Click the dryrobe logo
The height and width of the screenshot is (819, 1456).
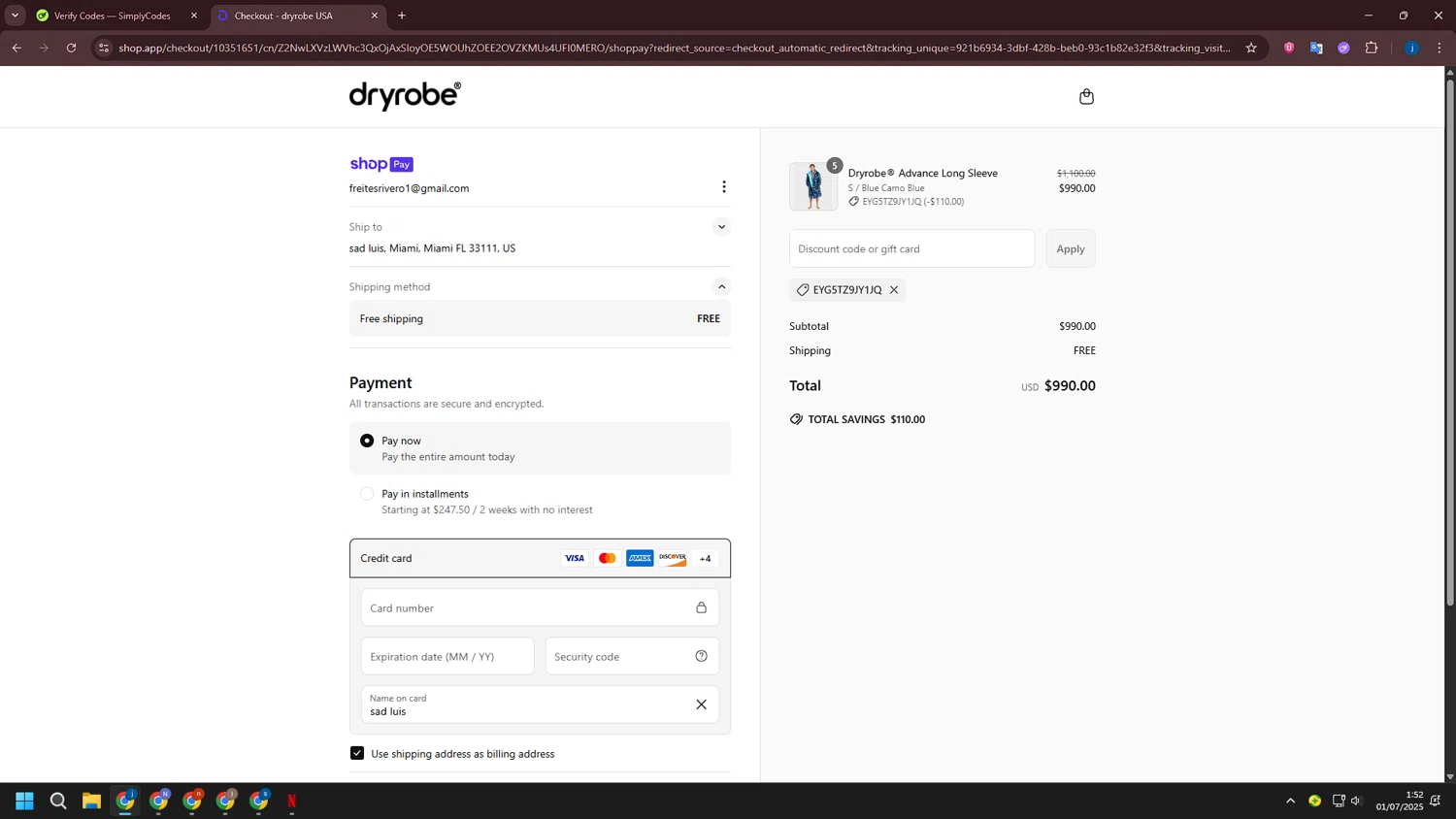(x=405, y=95)
